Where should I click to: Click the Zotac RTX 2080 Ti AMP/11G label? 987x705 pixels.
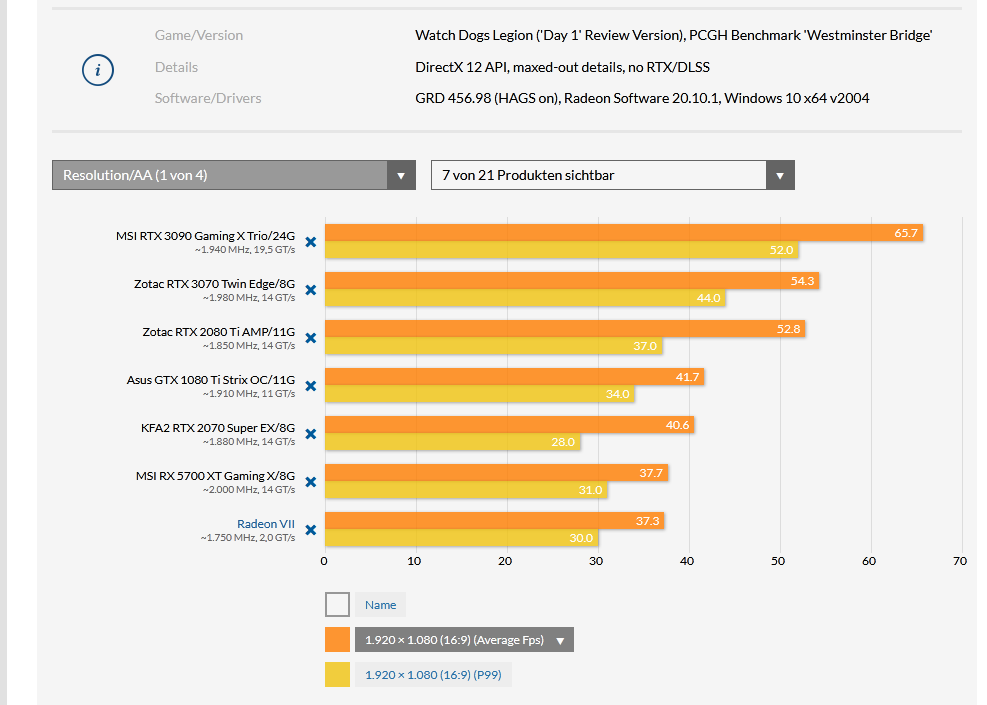218,332
